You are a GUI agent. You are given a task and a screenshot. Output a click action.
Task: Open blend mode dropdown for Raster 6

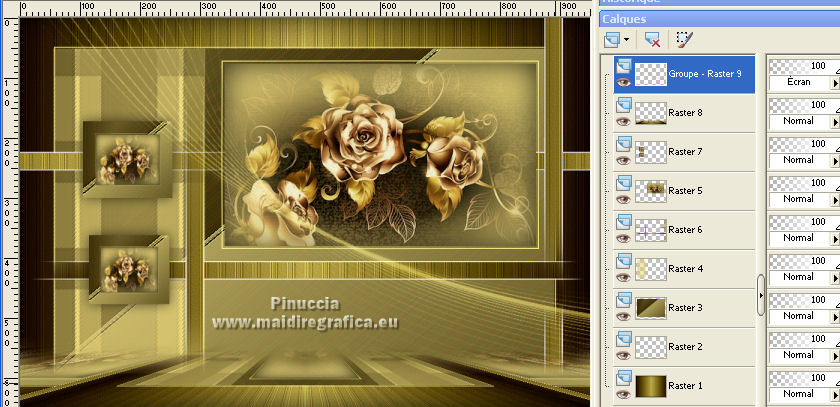pyautogui.click(x=804, y=239)
